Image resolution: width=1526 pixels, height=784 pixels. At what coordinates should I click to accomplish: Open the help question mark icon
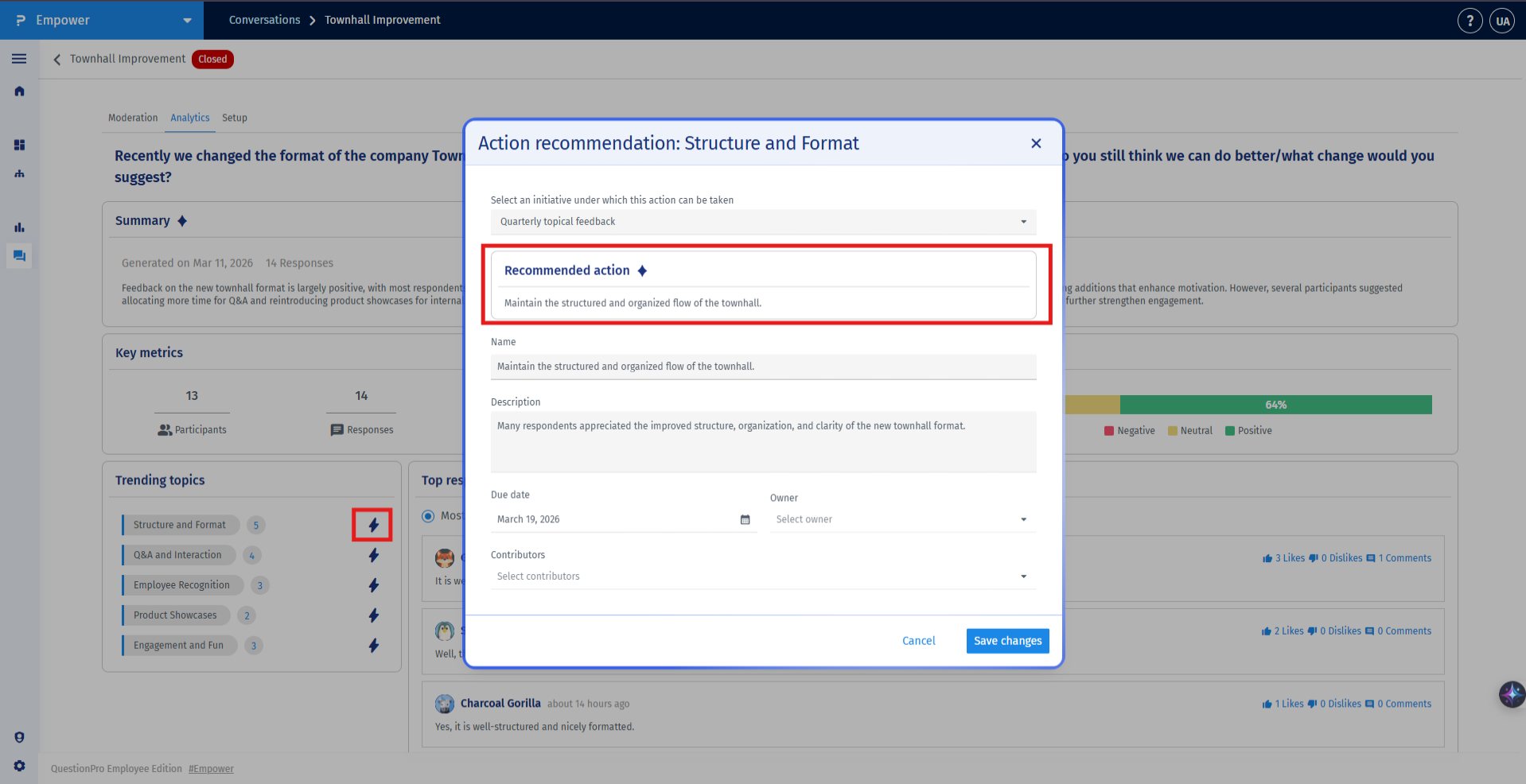point(1470,21)
